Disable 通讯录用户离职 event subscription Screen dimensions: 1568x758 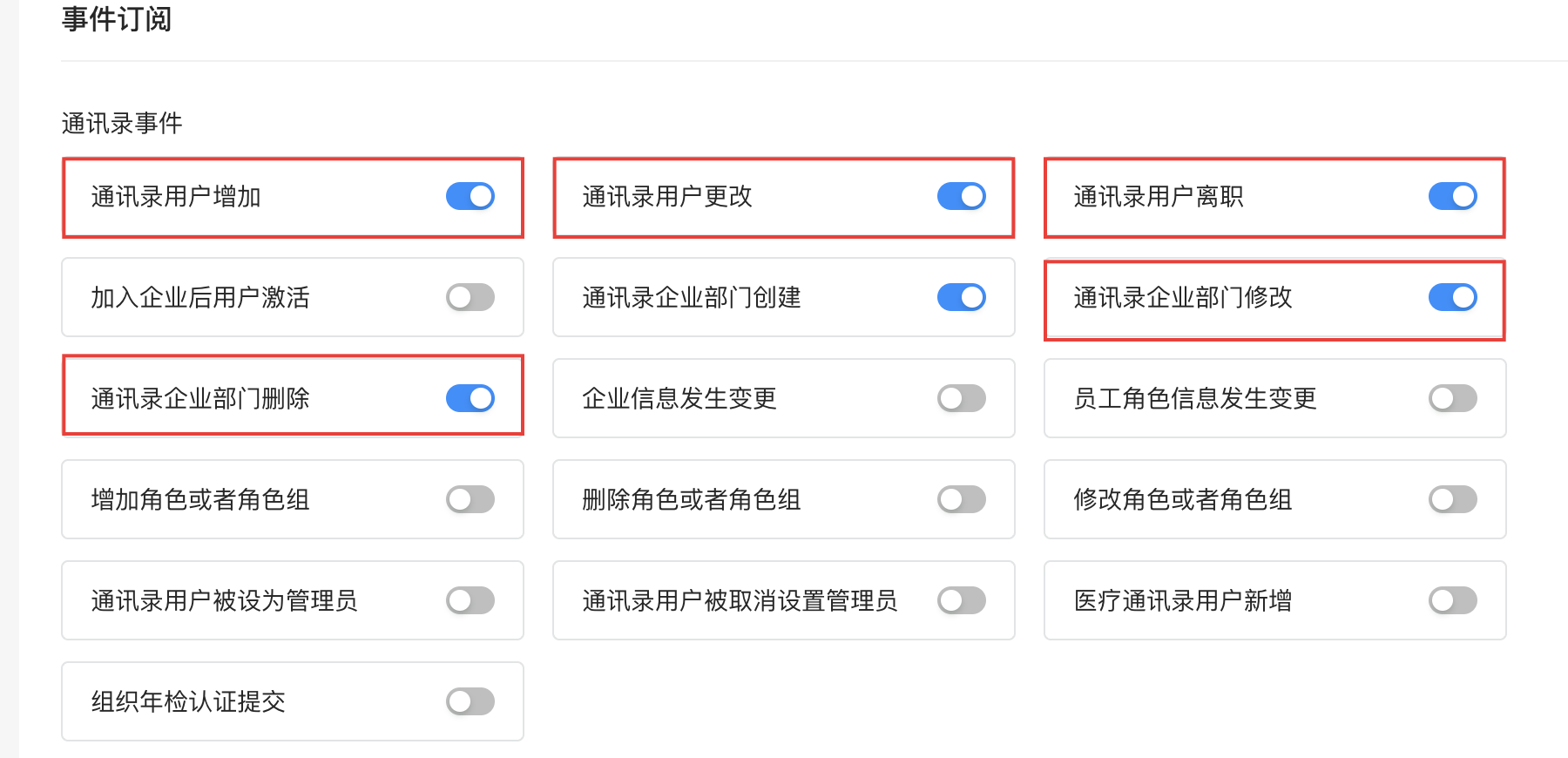[1453, 197]
